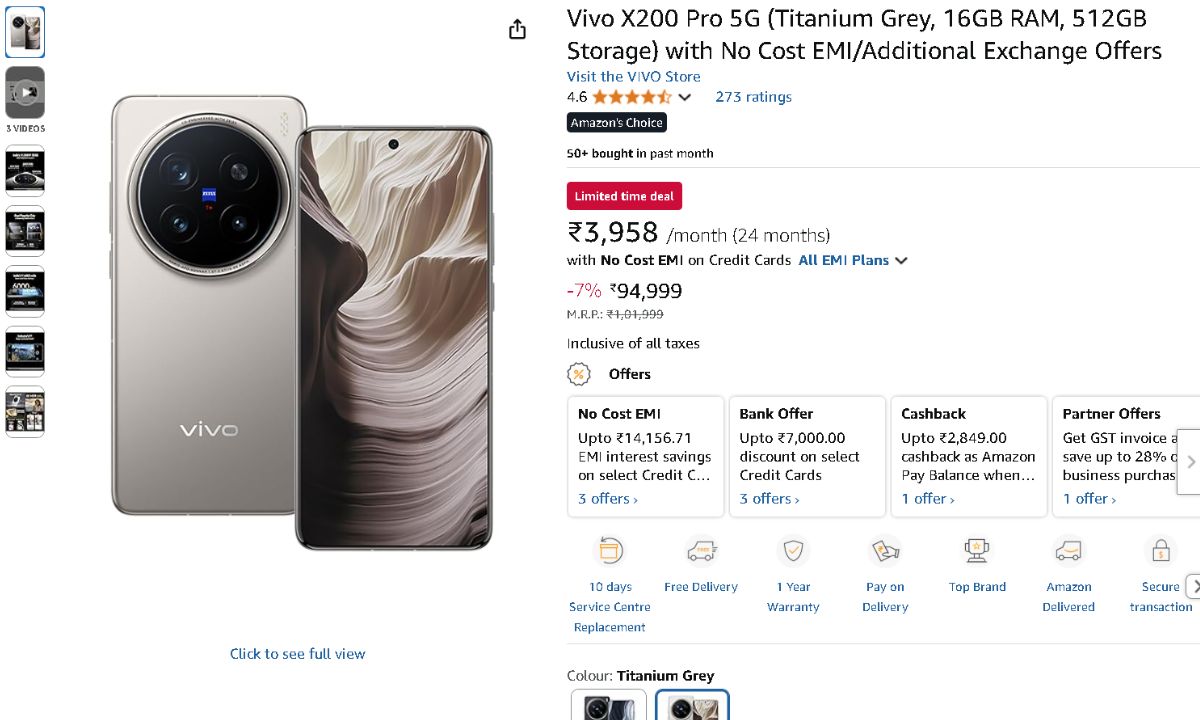Click to see full view link
The width and height of the screenshot is (1200, 720).
(297, 654)
